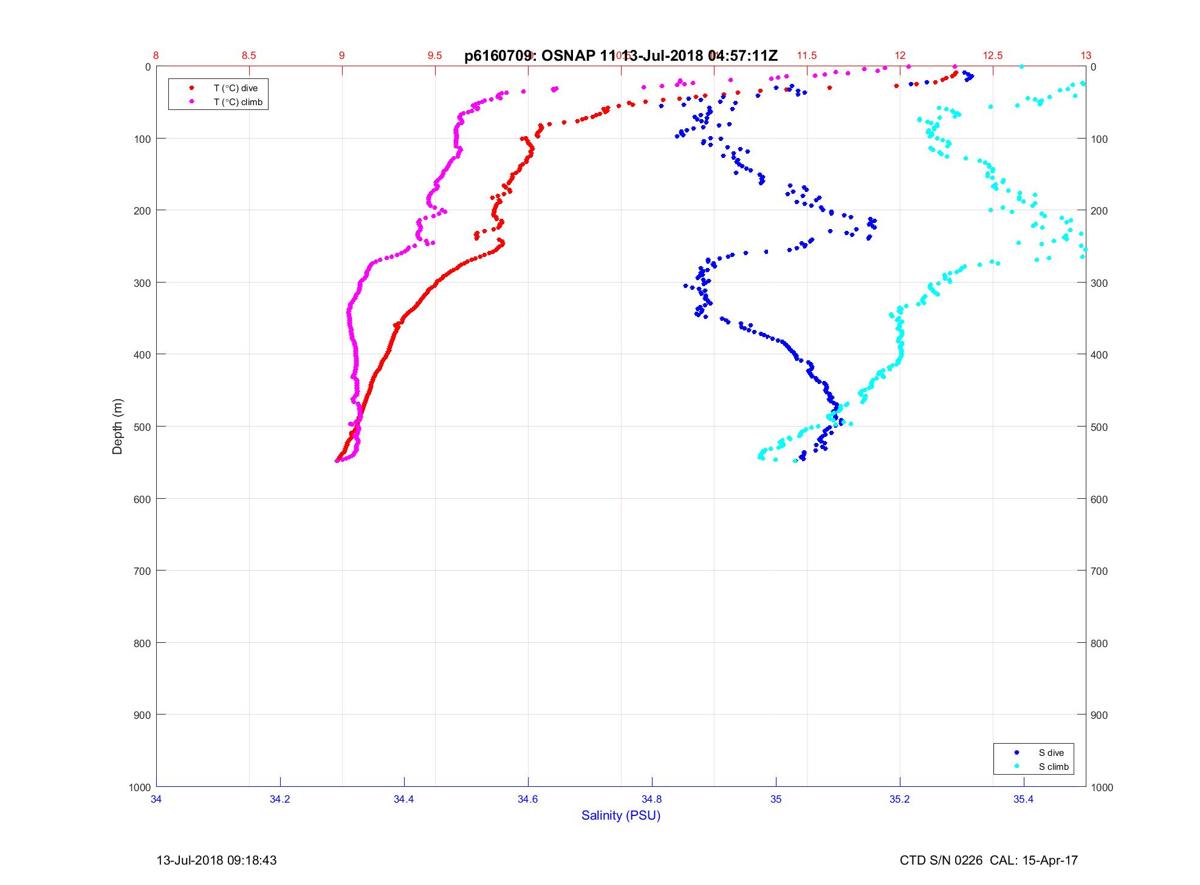Select the 'T (°C) climb' legend entry
Viewport: 1200px width, 885px height.
238,102
